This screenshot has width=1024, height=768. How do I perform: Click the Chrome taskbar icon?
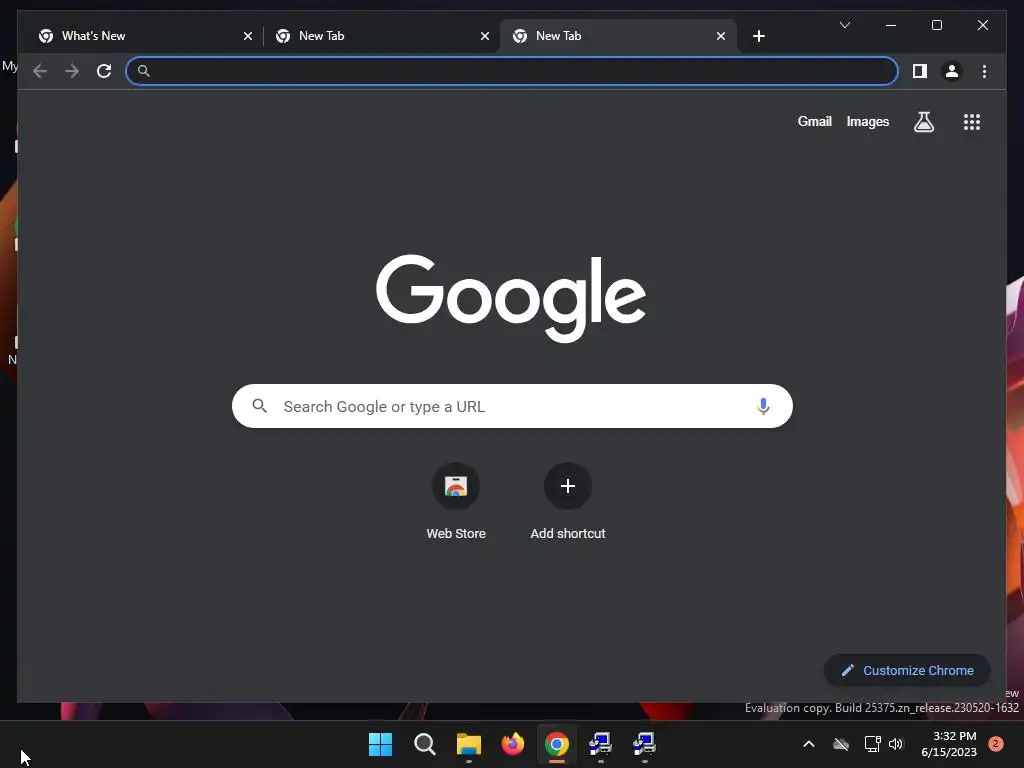556,744
